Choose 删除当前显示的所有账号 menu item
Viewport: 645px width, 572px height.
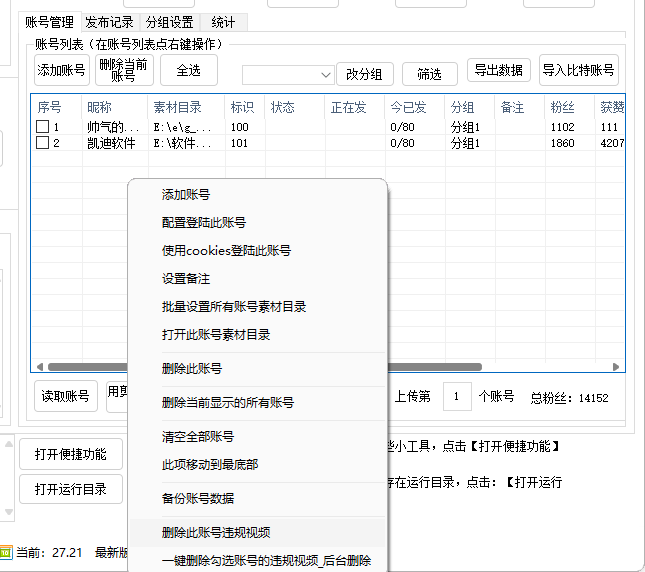pyautogui.click(x=258, y=402)
